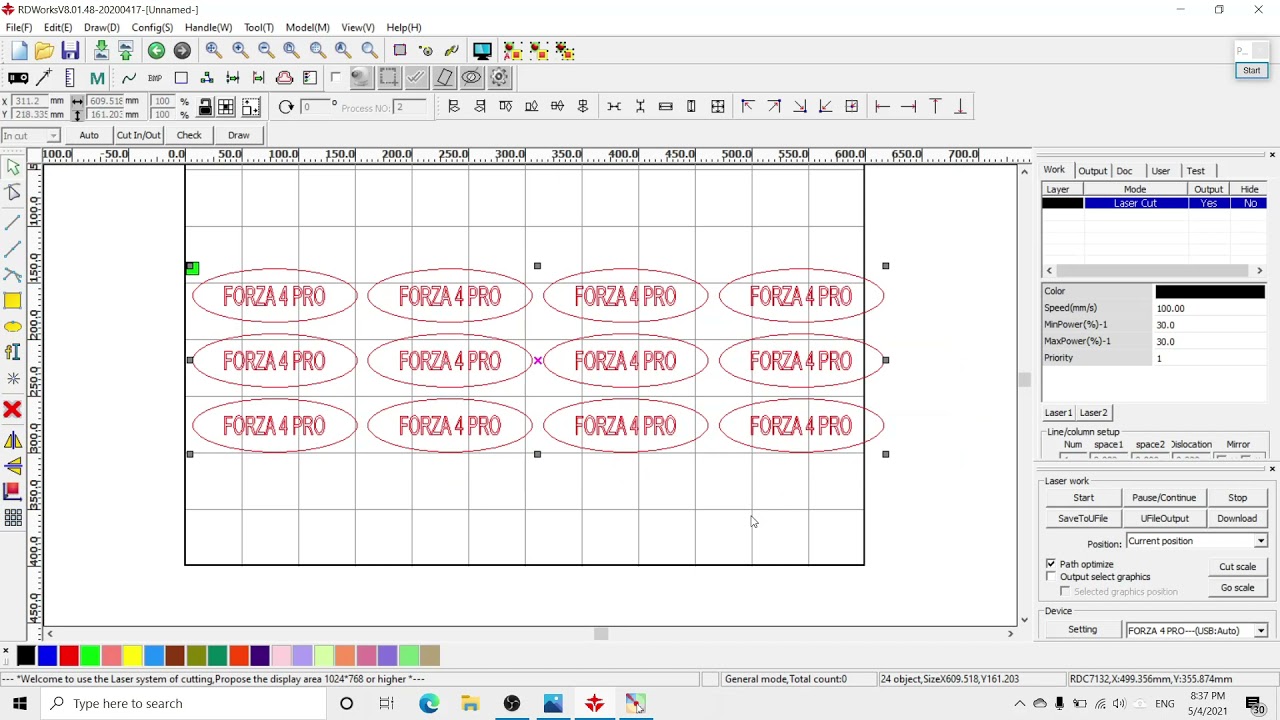This screenshot has width=1280, height=720.
Task: Click the Move to bottom-right corner icon
Action: (x=800, y=106)
